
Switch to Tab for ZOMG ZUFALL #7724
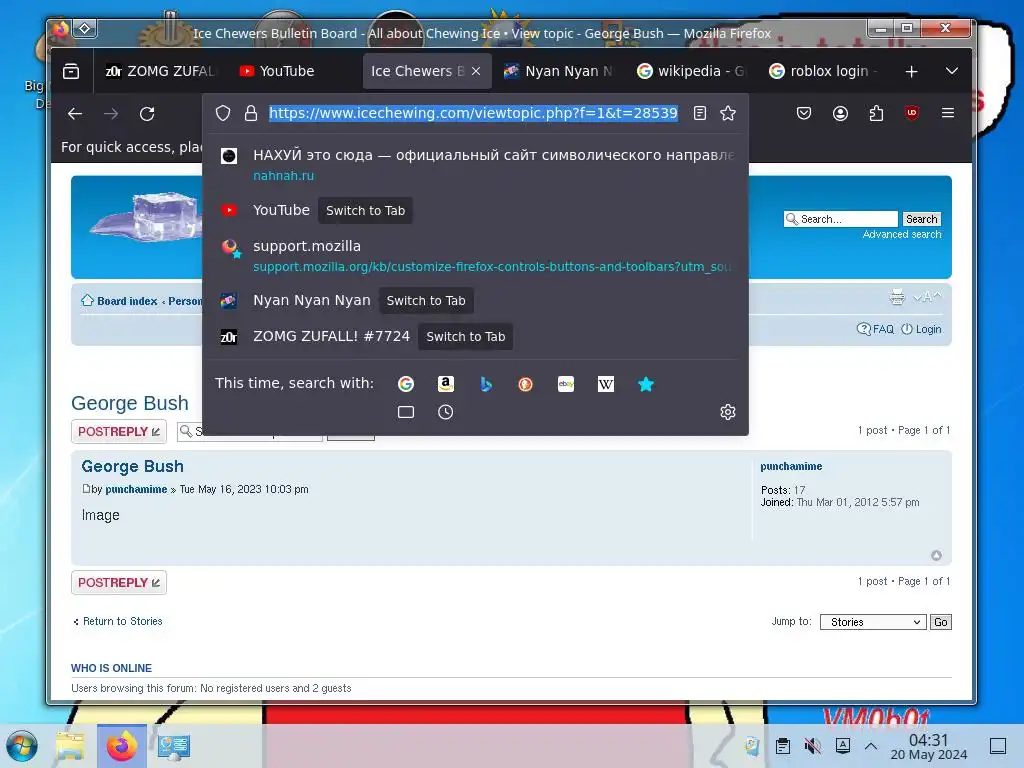(466, 336)
